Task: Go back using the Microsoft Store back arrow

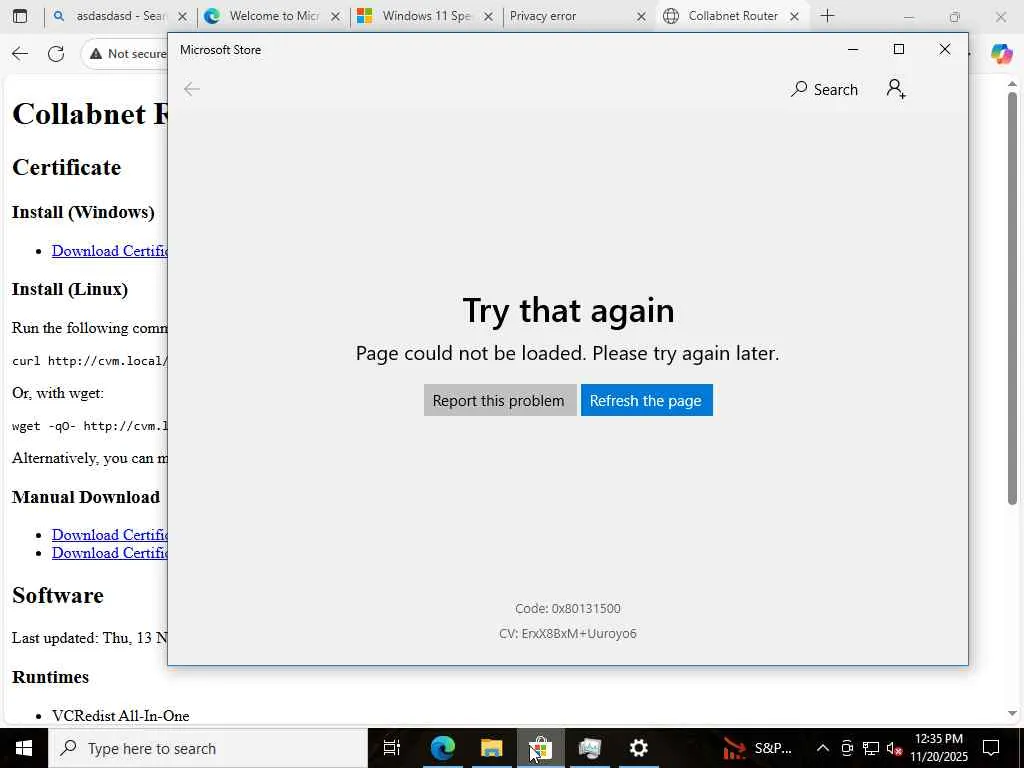Action: (191, 89)
